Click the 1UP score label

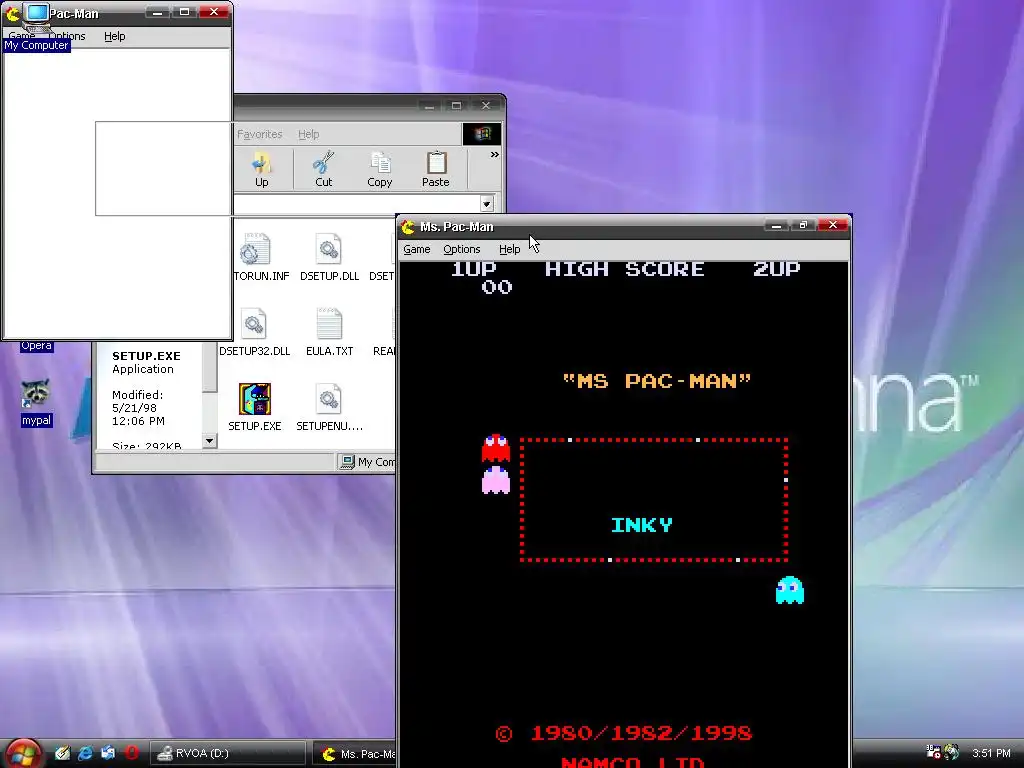[x=473, y=268]
